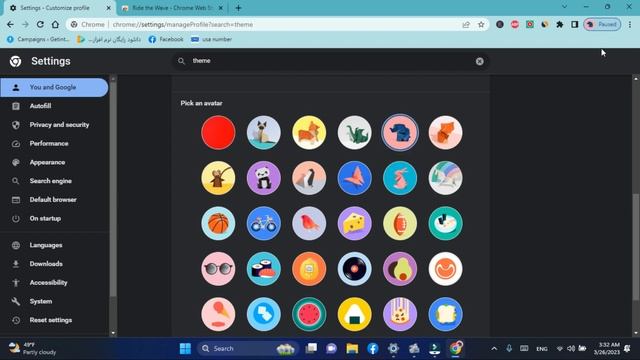Clear the settings search field

480,61
